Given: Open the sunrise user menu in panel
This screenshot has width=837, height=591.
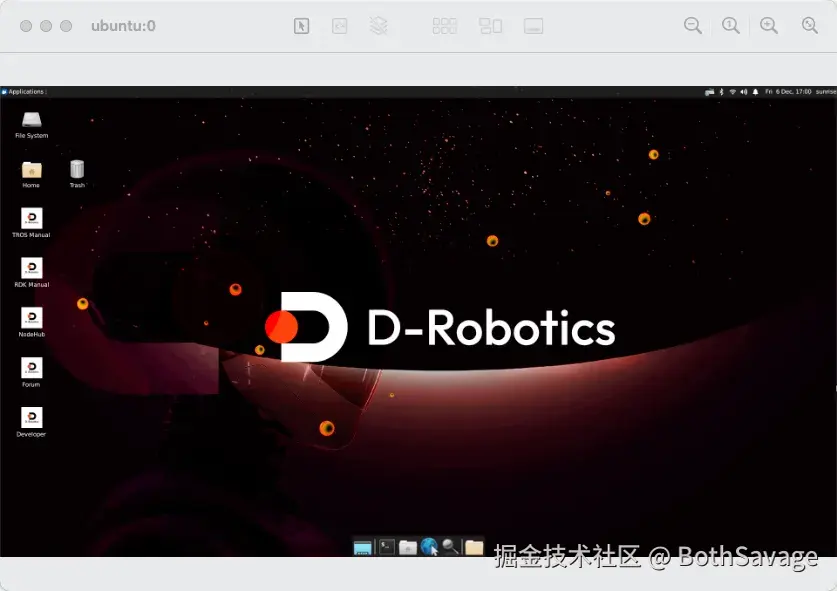Looking at the screenshot, I should click(826, 92).
